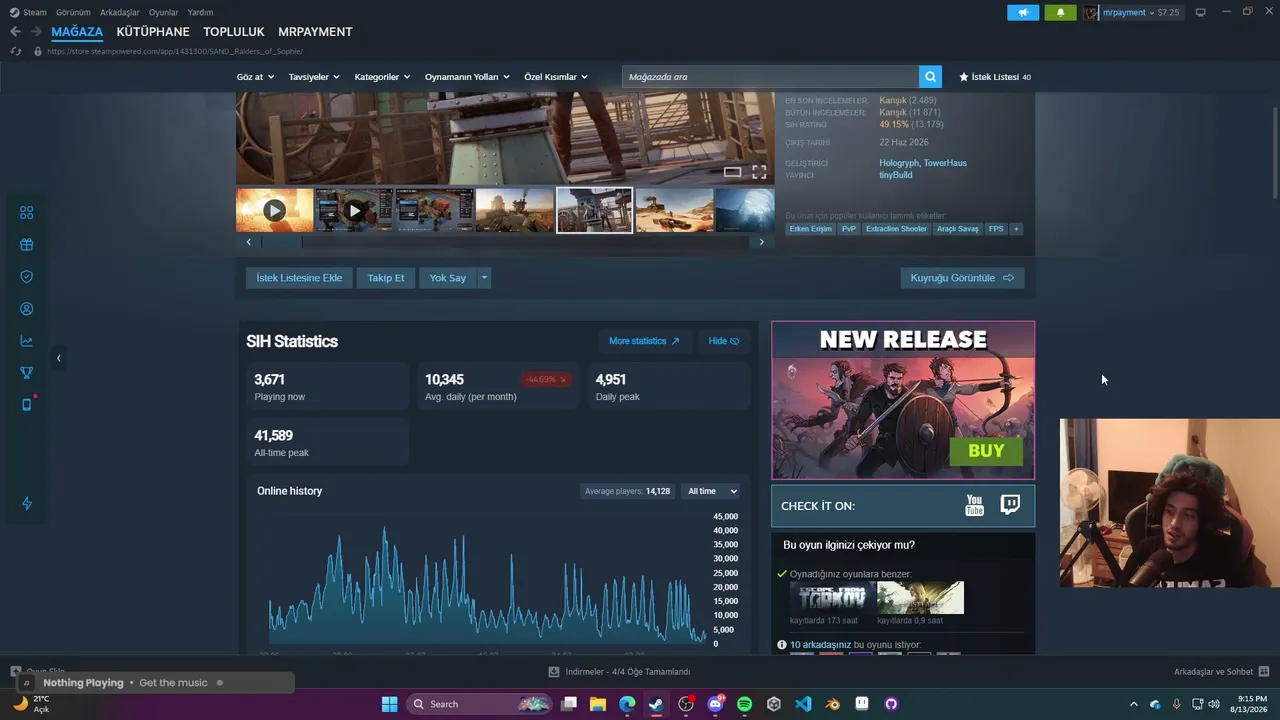Click the Takip Et button
Screen dimensions: 1280x720
(386, 278)
